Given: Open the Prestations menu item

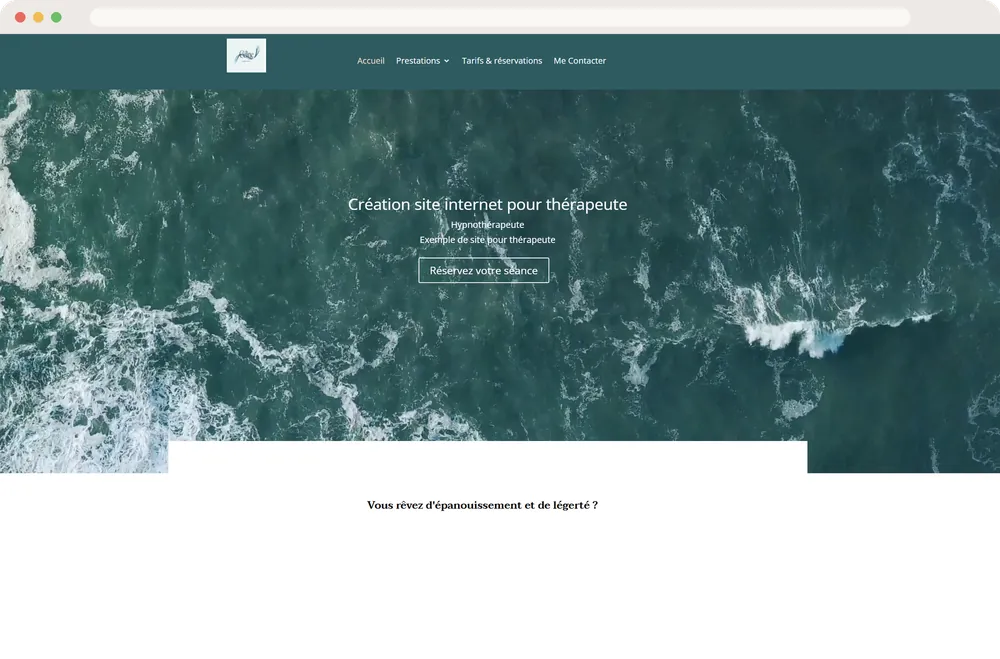Looking at the screenshot, I should coord(418,61).
